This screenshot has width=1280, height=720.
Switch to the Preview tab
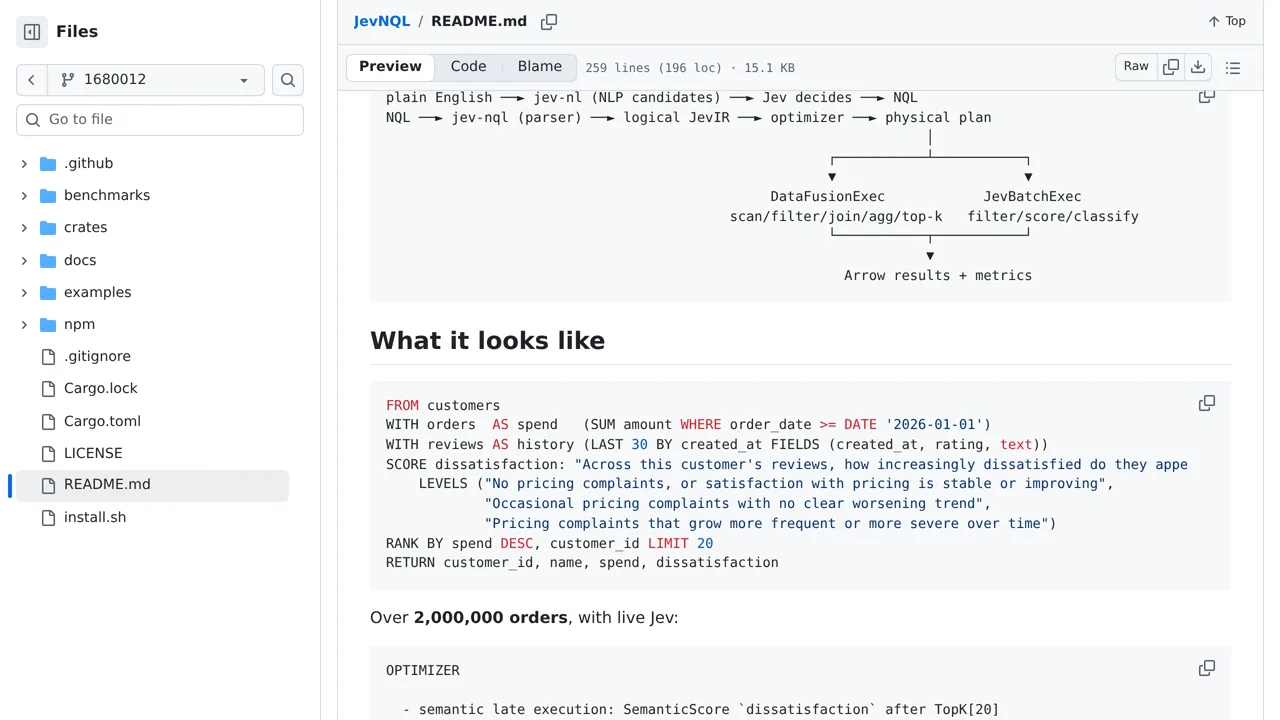click(390, 67)
